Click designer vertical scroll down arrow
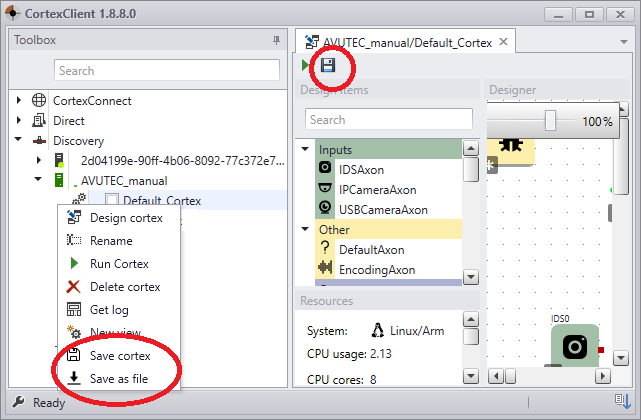The image size is (641, 420). [x=621, y=358]
